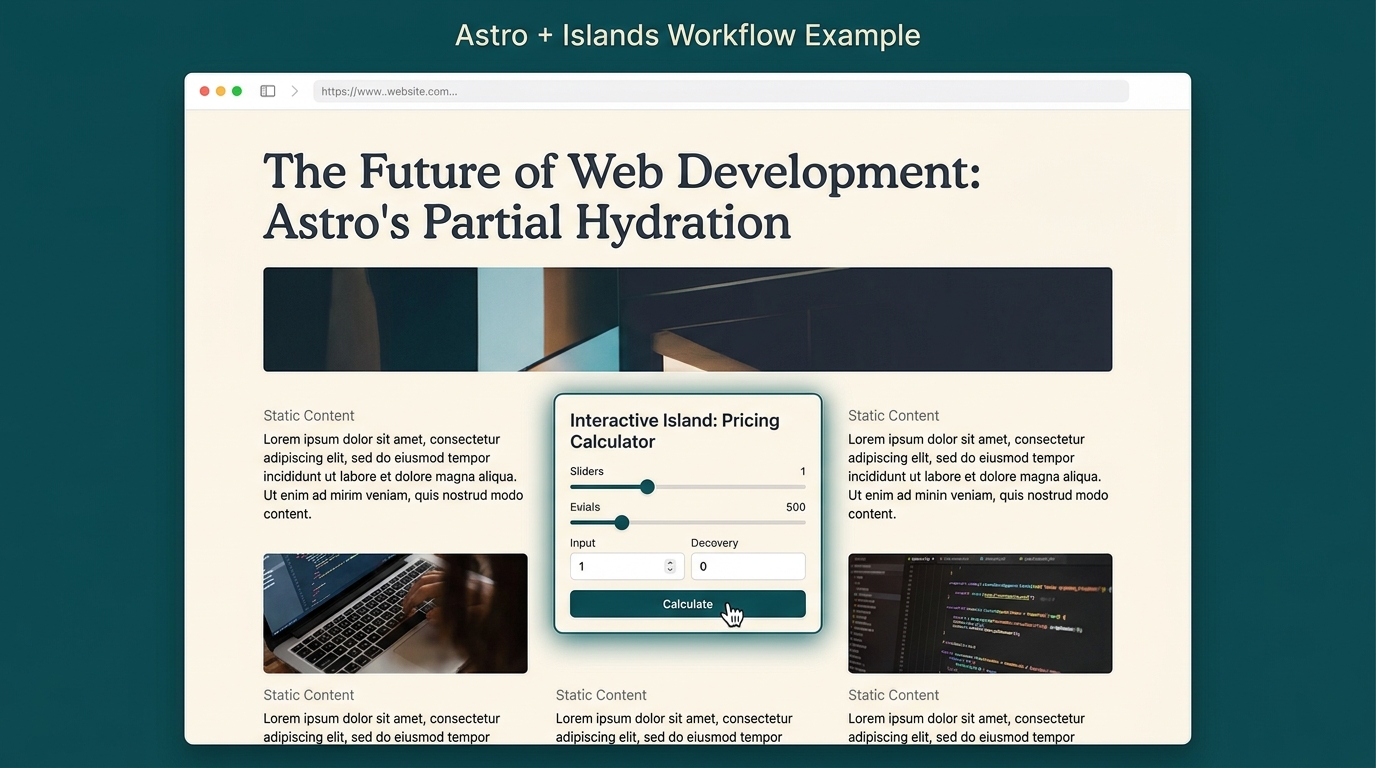Maximize the browser with the green button
This screenshot has width=1376, height=768.
click(237, 91)
